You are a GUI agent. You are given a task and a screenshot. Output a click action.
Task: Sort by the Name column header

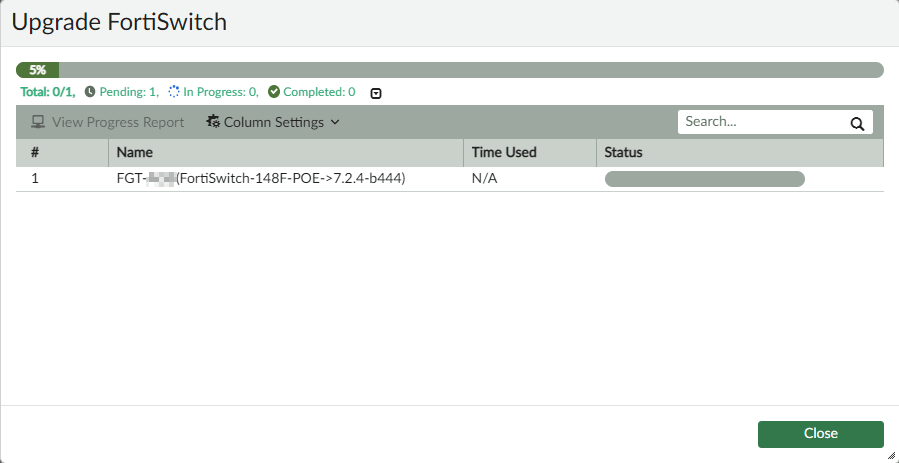click(286, 152)
